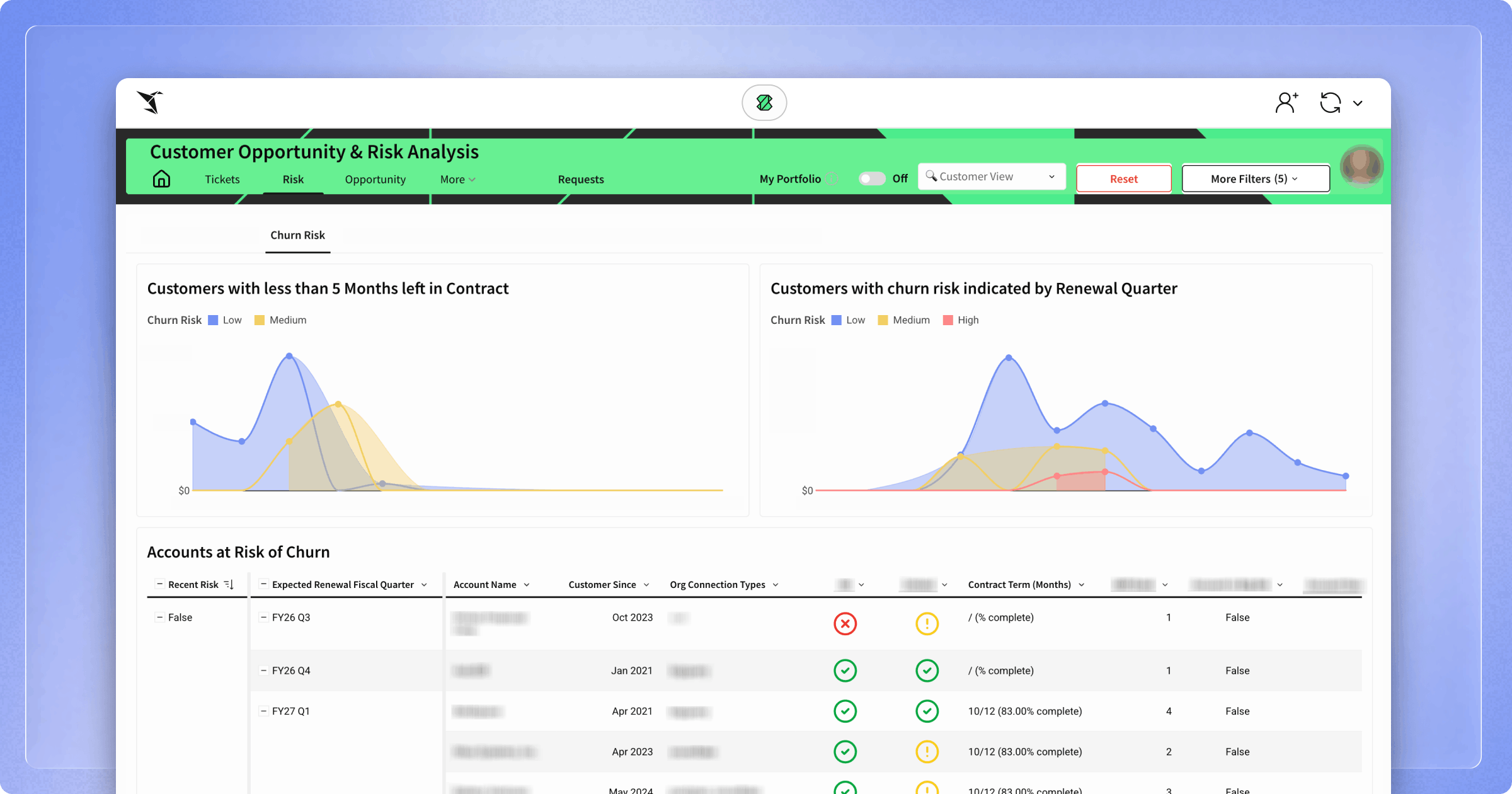Open More Filters panel

pos(1255,178)
